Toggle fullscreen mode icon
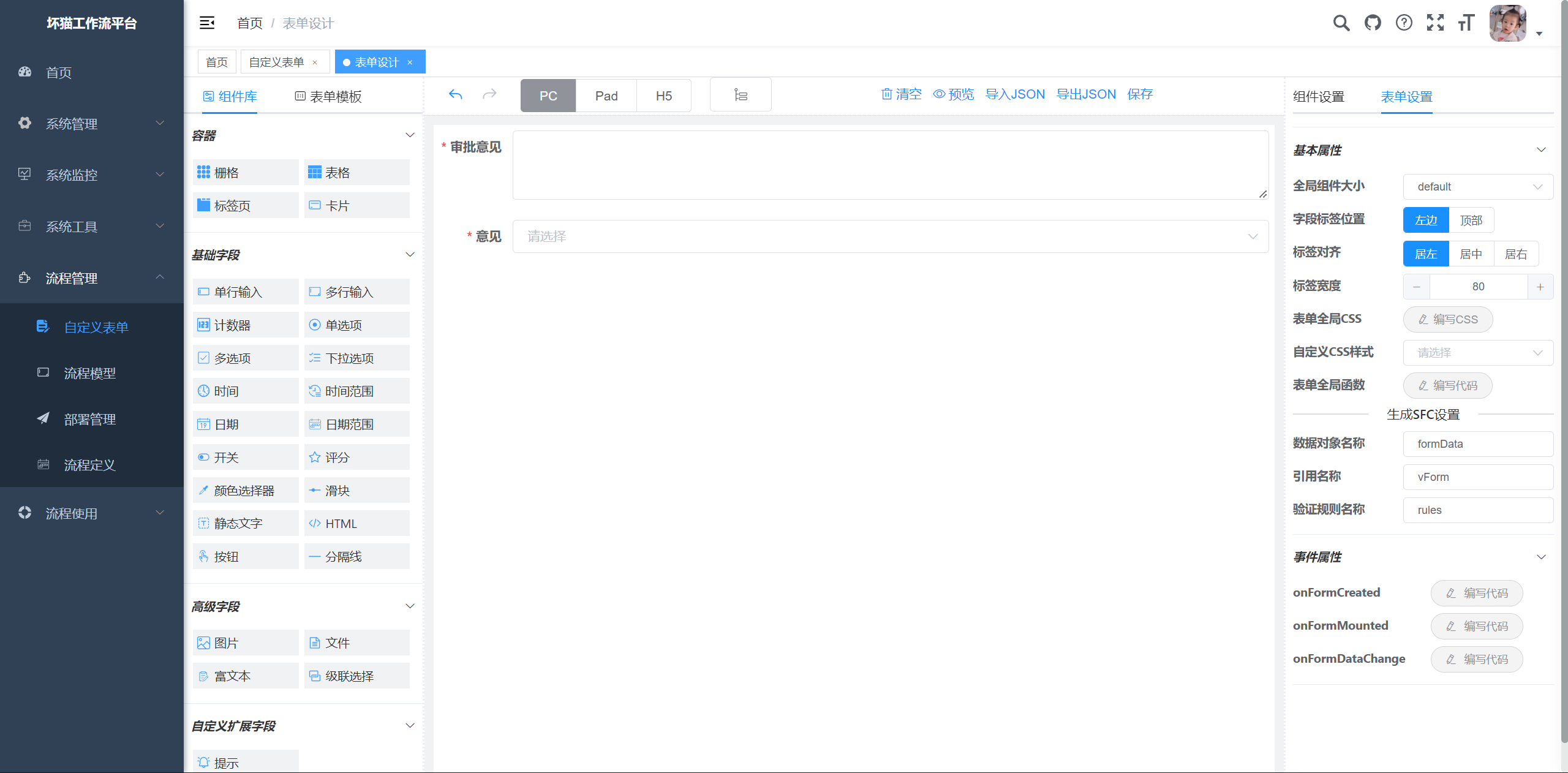1568x773 pixels. coord(1435,23)
